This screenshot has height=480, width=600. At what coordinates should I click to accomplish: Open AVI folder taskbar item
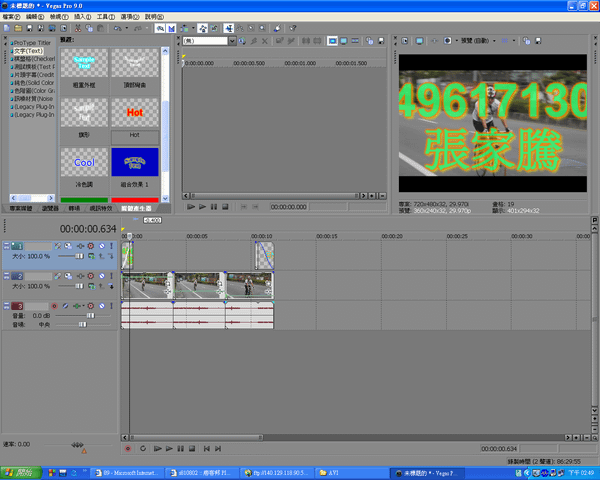(x=352, y=473)
